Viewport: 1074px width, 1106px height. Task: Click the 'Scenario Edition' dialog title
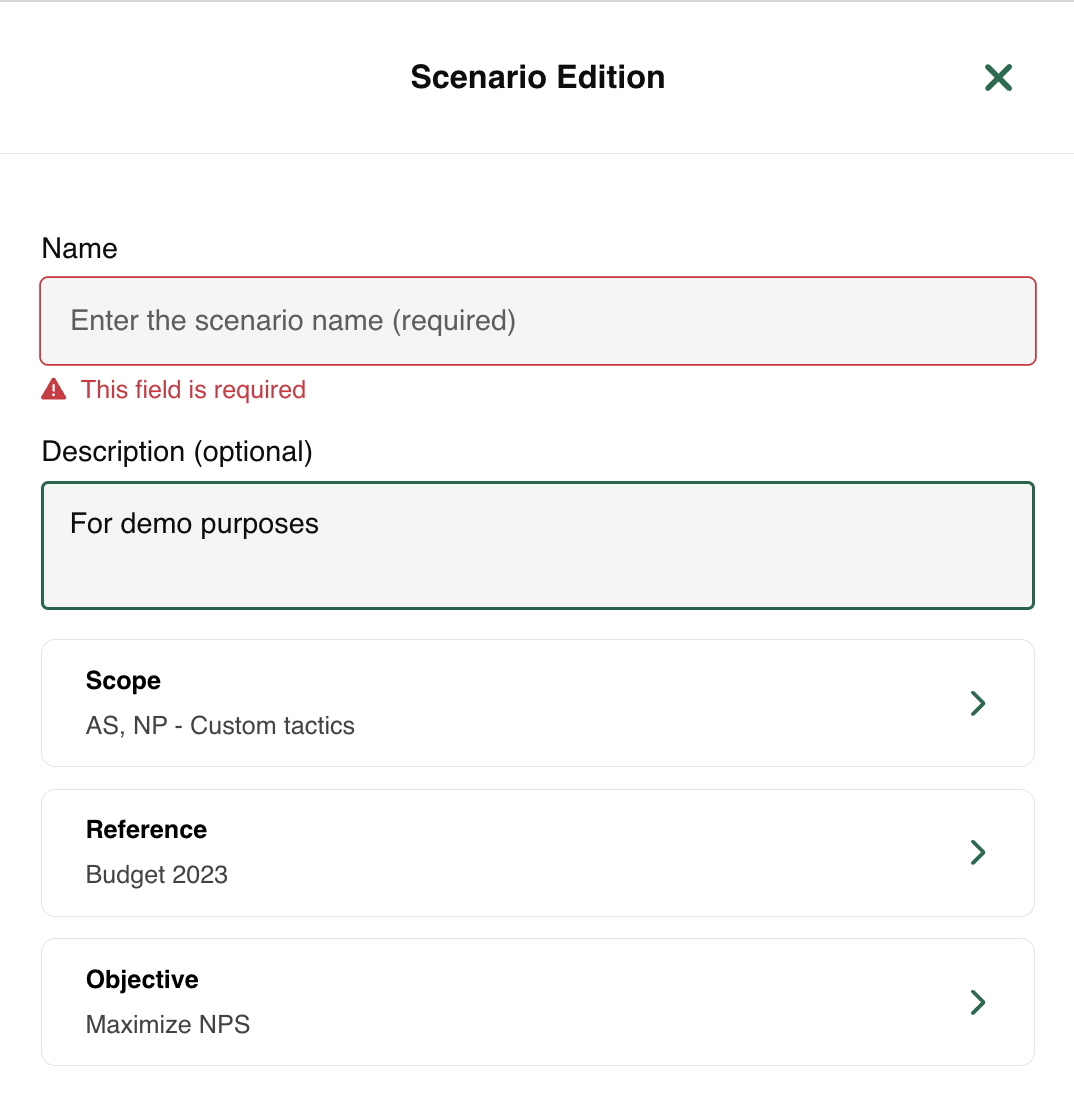tap(537, 77)
